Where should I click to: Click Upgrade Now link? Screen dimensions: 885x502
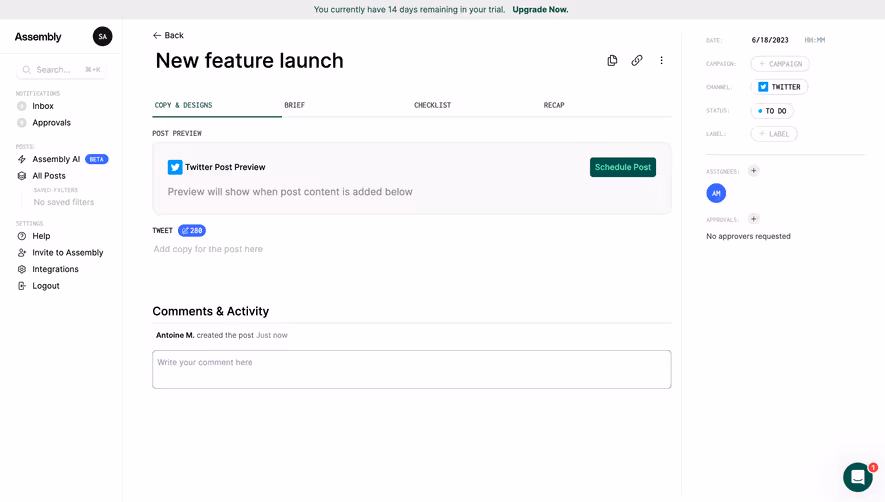coord(540,10)
